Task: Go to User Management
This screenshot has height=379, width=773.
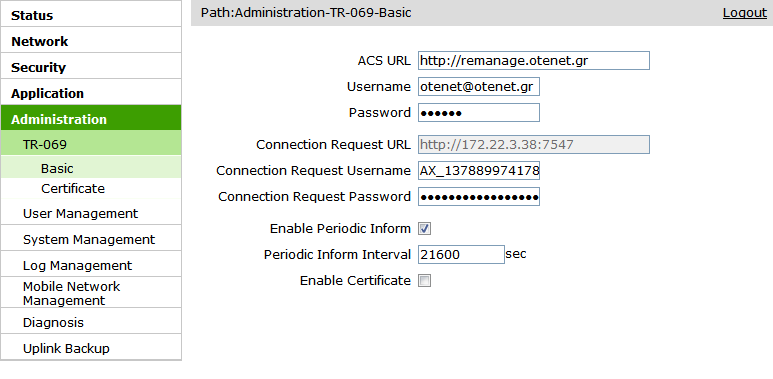Action: [x=91, y=213]
